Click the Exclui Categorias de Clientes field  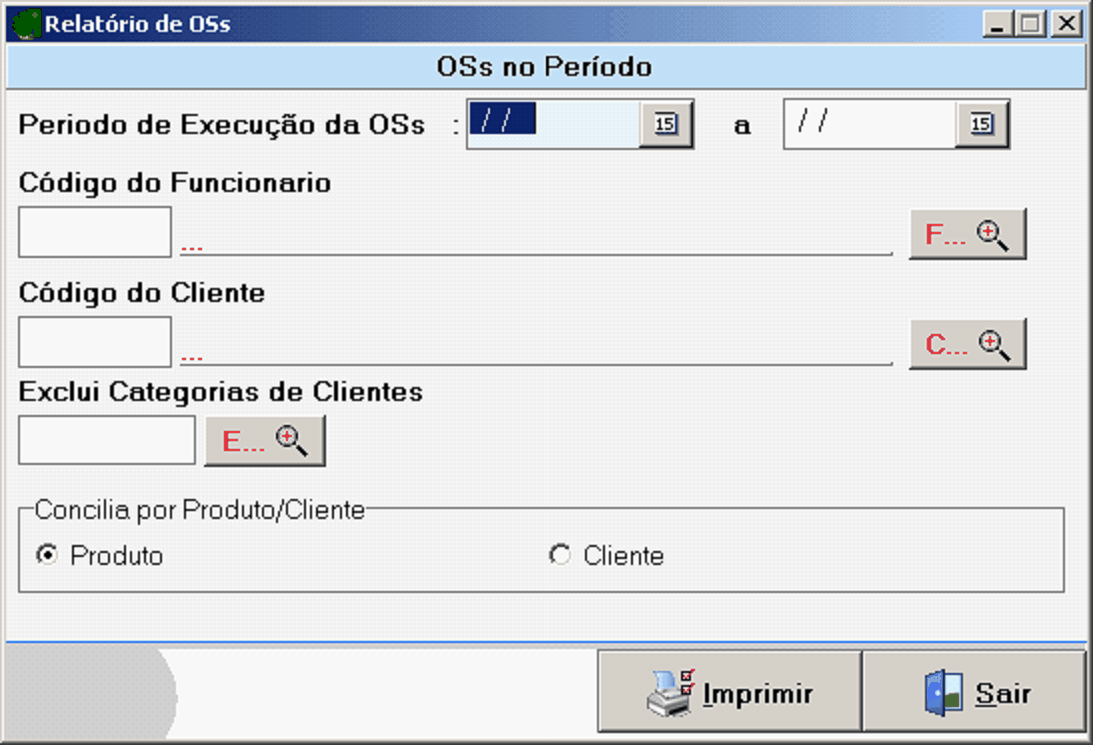click(107, 441)
